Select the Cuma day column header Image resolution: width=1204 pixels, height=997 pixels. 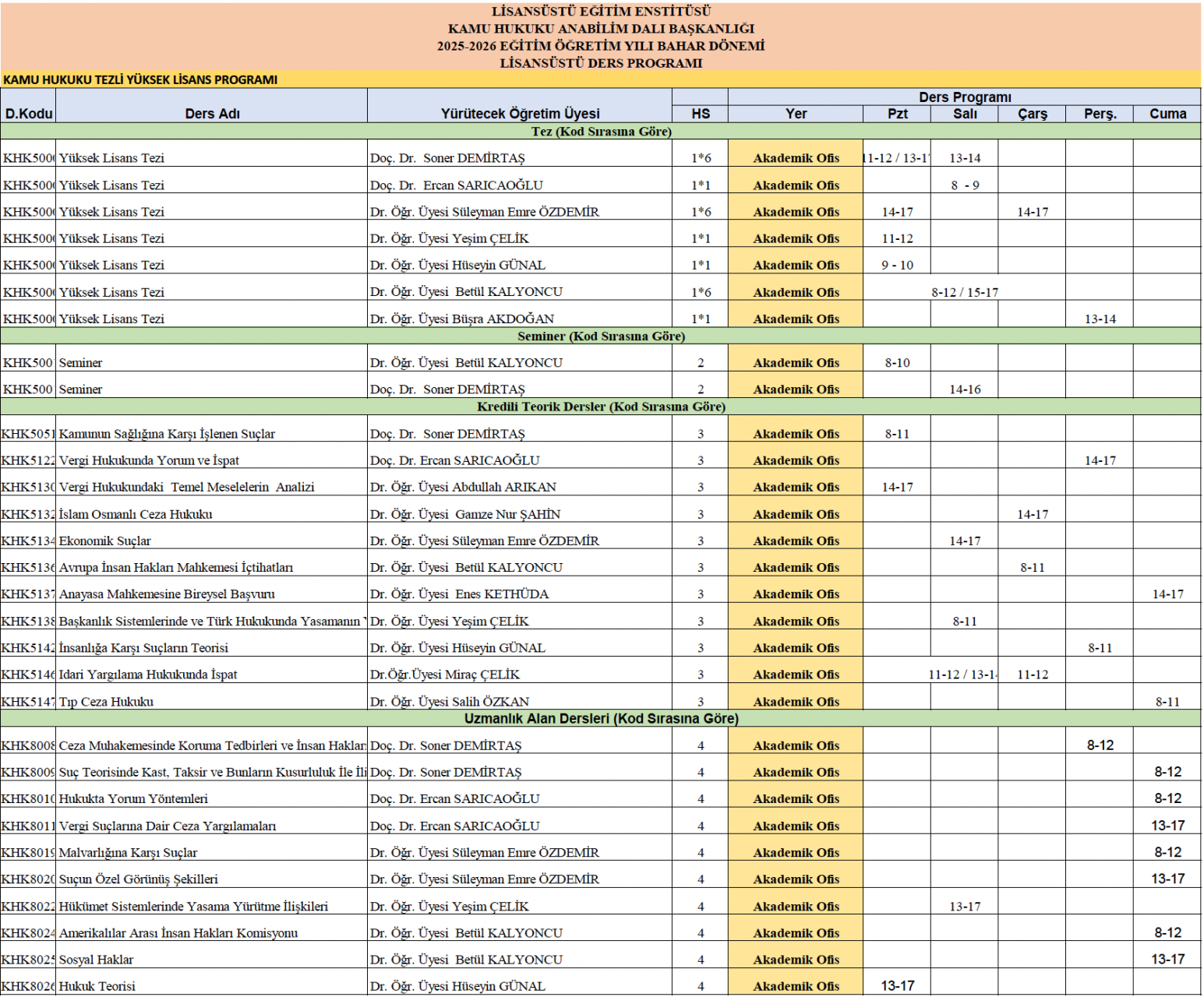(1167, 113)
